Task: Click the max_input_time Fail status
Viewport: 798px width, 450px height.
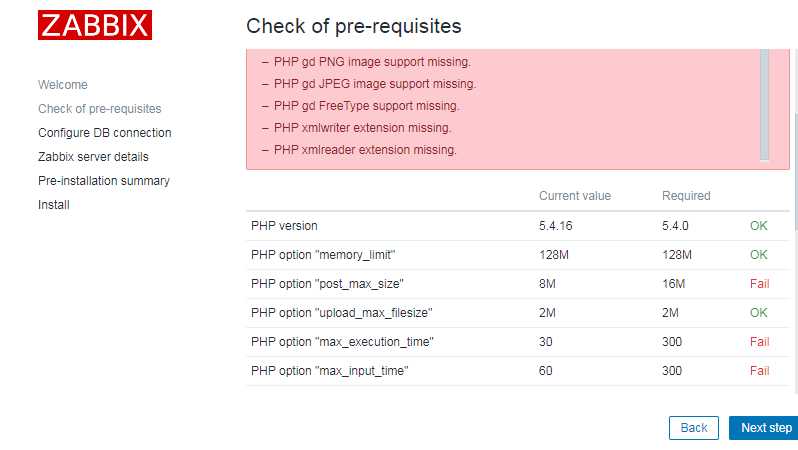Action: 759,371
